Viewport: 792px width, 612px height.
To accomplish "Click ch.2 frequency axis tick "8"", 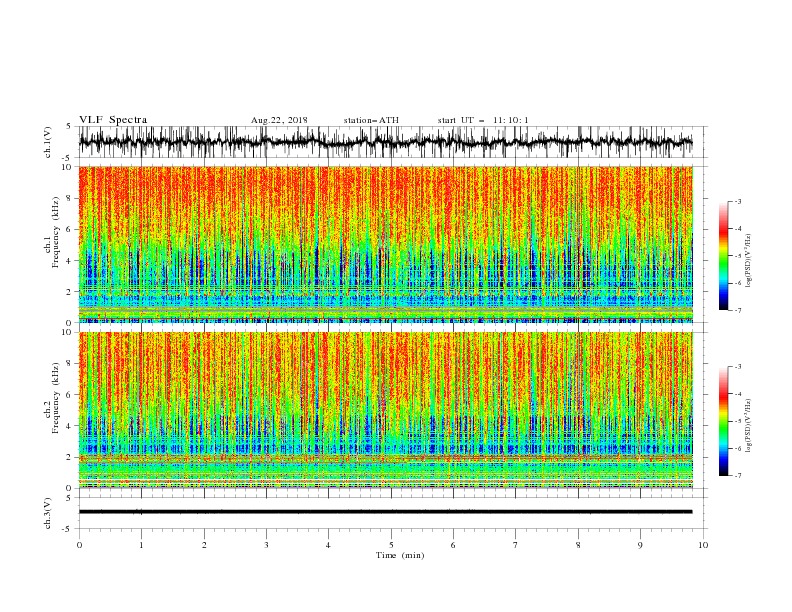I will click(70, 364).
